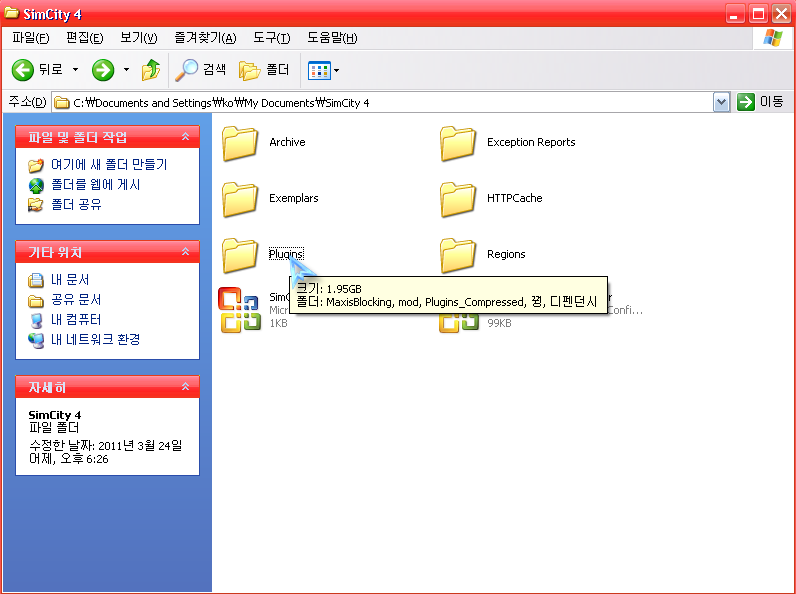Image resolution: width=796 pixels, height=594 pixels.
Task: Open the Back history dropdown arrow
Action: pos(75,70)
